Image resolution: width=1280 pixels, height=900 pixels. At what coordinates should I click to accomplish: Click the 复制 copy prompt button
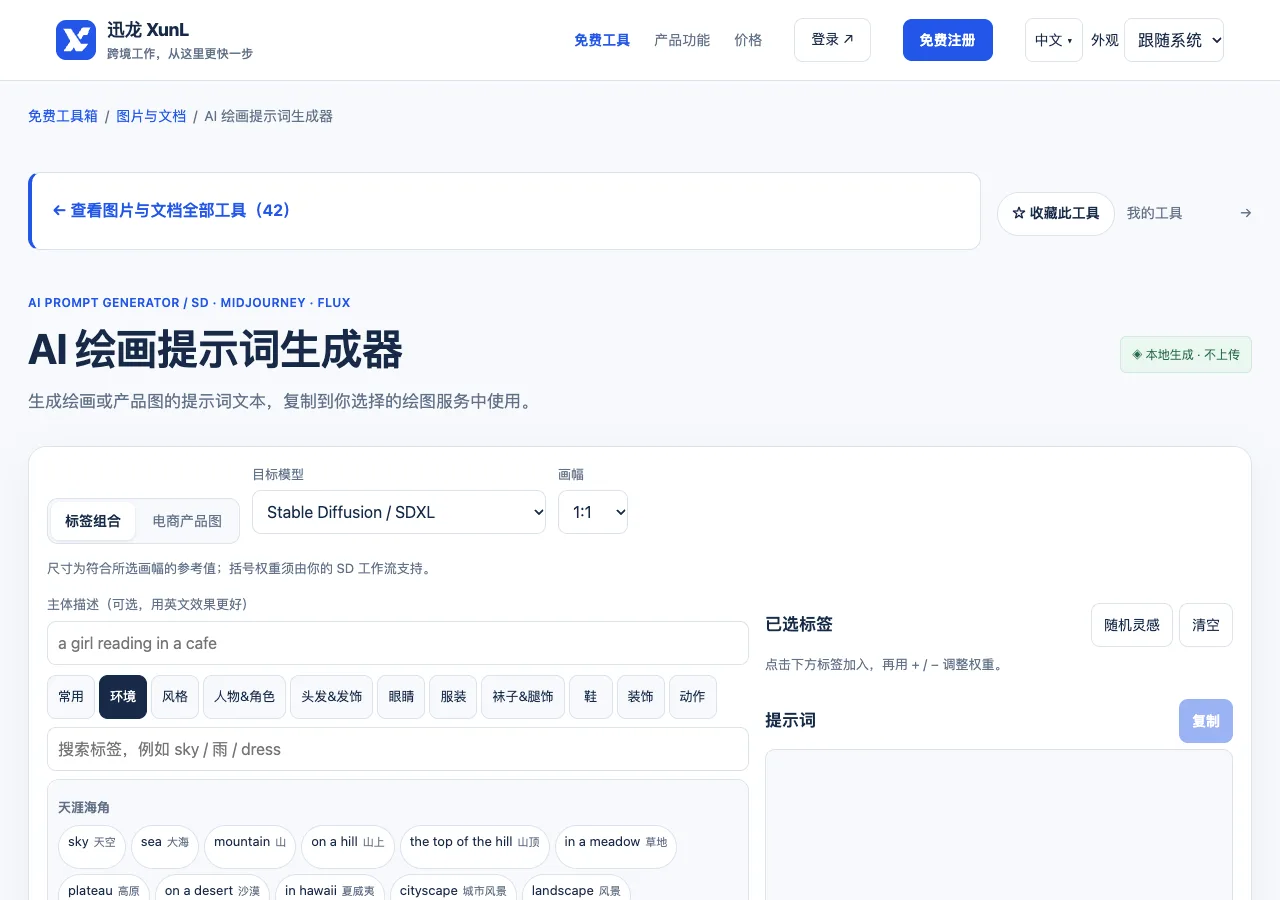(x=1206, y=721)
